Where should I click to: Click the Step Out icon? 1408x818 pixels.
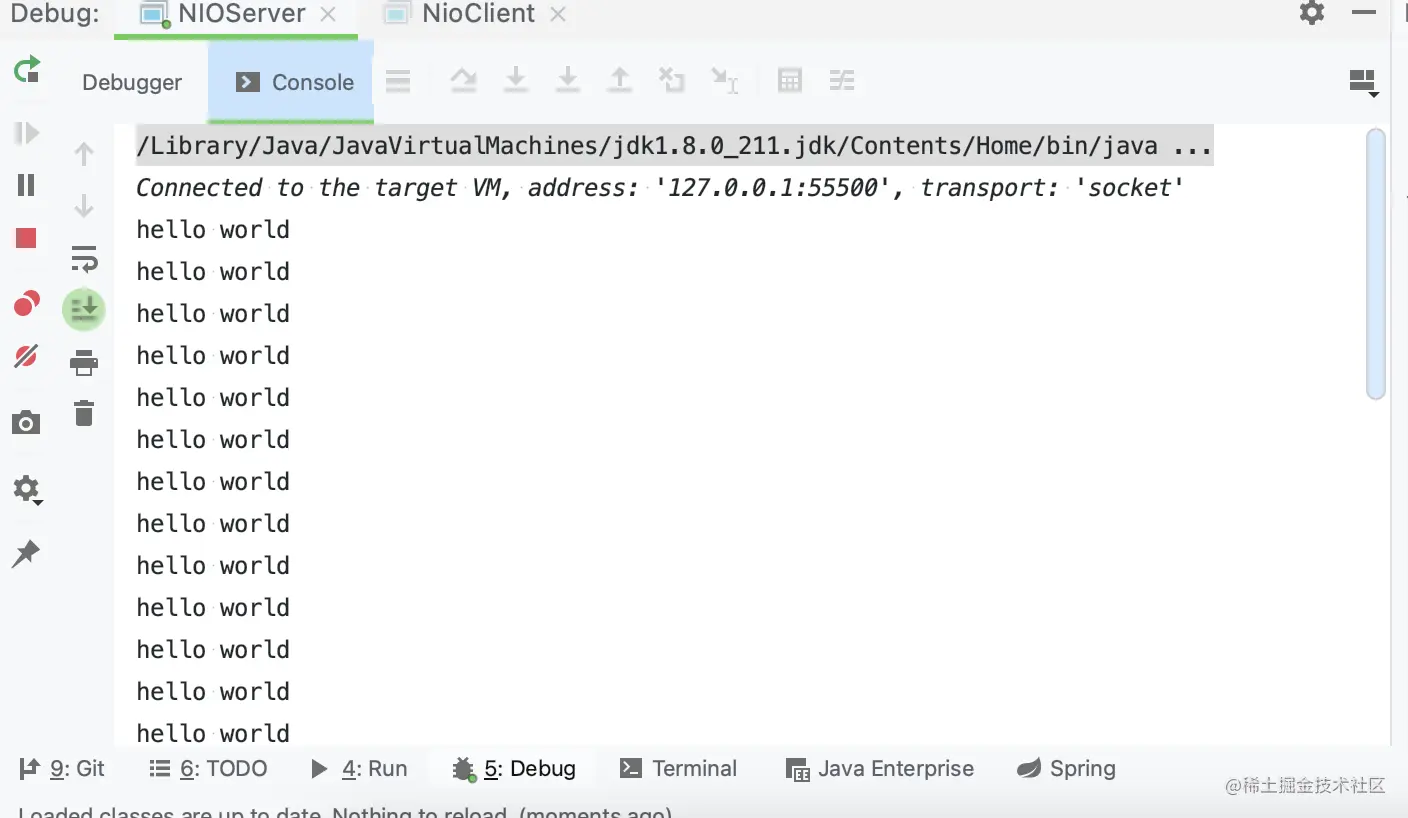click(x=620, y=80)
